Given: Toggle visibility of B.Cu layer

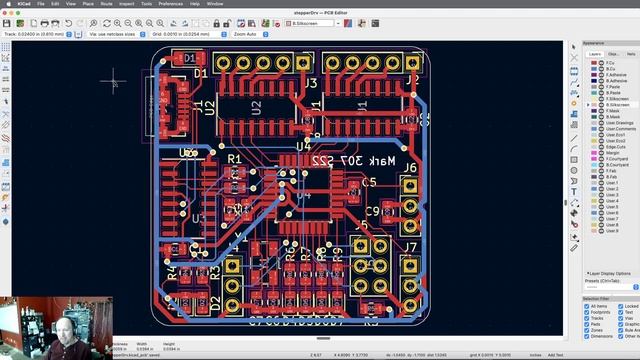Looking at the screenshot, I should coord(601,69).
